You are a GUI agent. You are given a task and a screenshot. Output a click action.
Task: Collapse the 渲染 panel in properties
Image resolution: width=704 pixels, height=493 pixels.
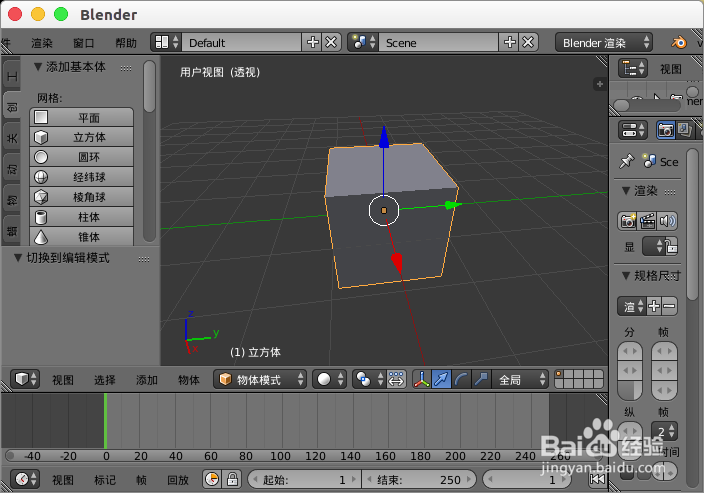pyautogui.click(x=626, y=191)
